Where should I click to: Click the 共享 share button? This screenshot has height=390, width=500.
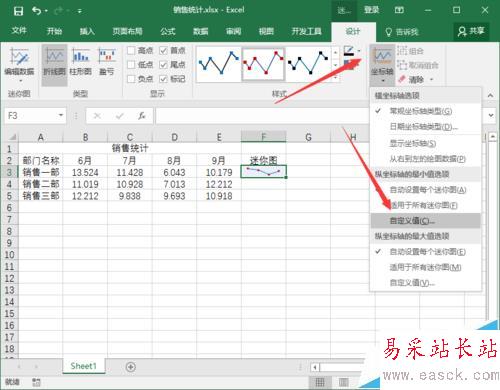(x=471, y=31)
